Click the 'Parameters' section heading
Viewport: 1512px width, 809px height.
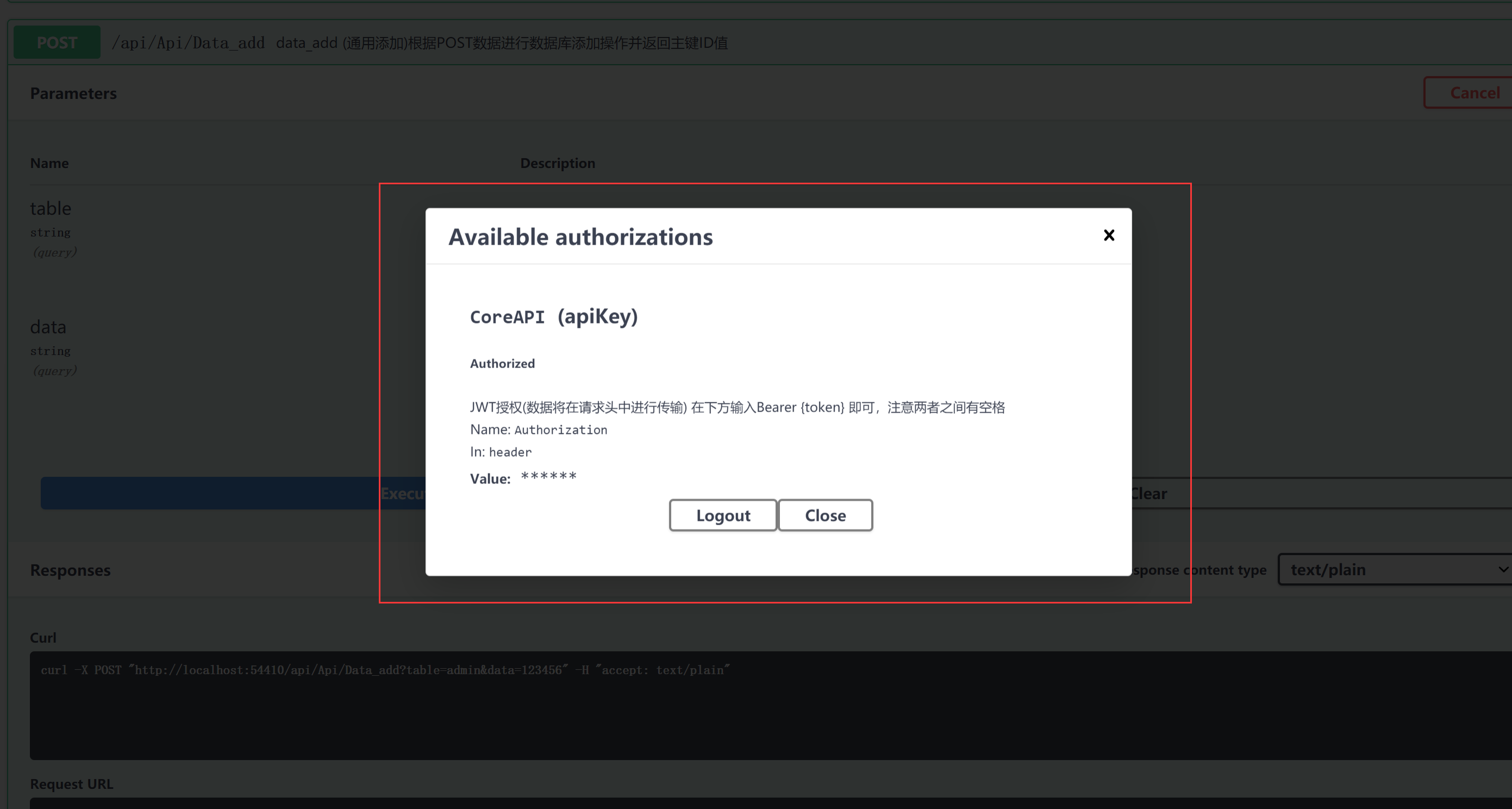click(73, 94)
